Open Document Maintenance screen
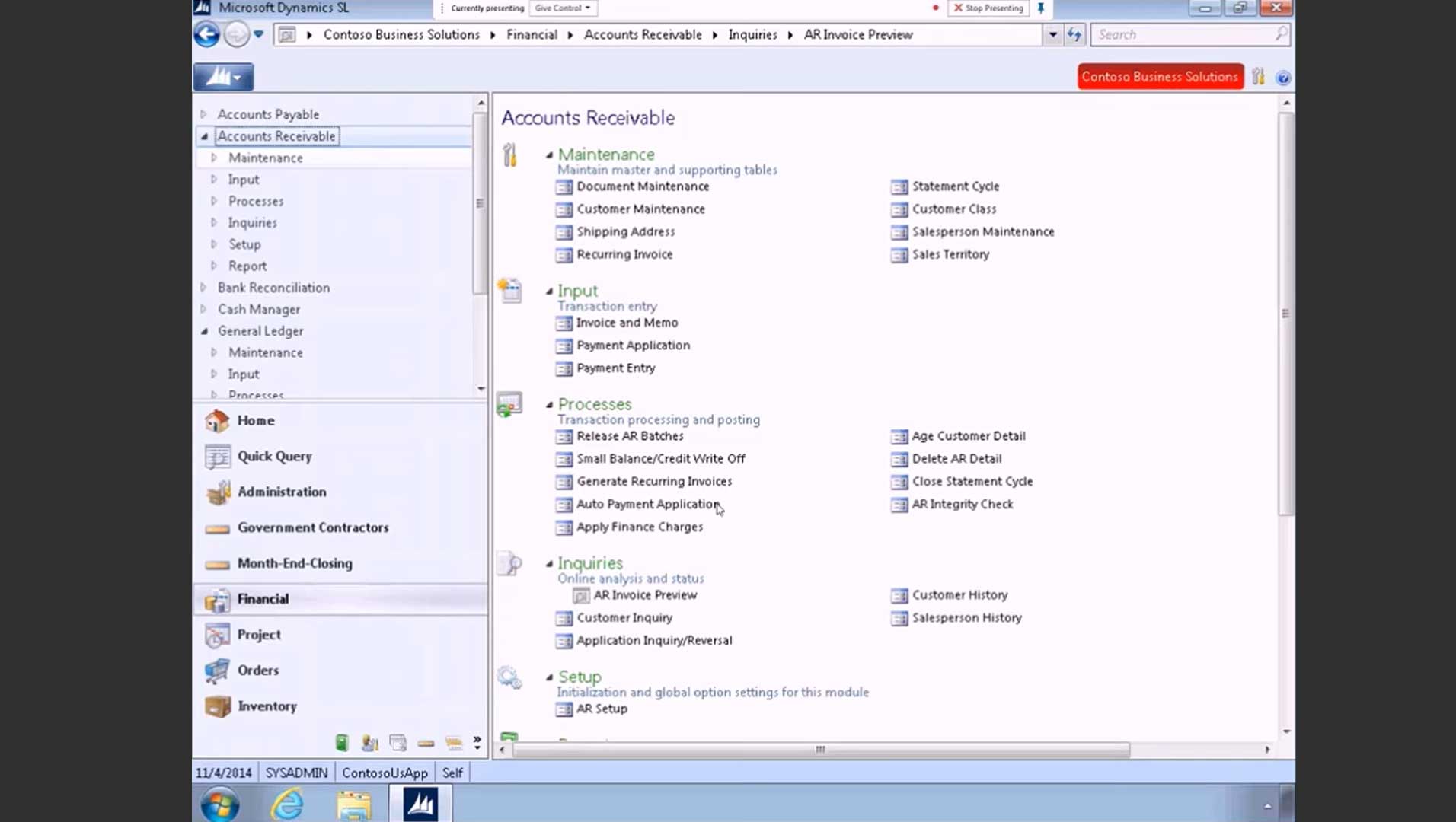The image size is (1456, 822). pyautogui.click(x=642, y=186)
